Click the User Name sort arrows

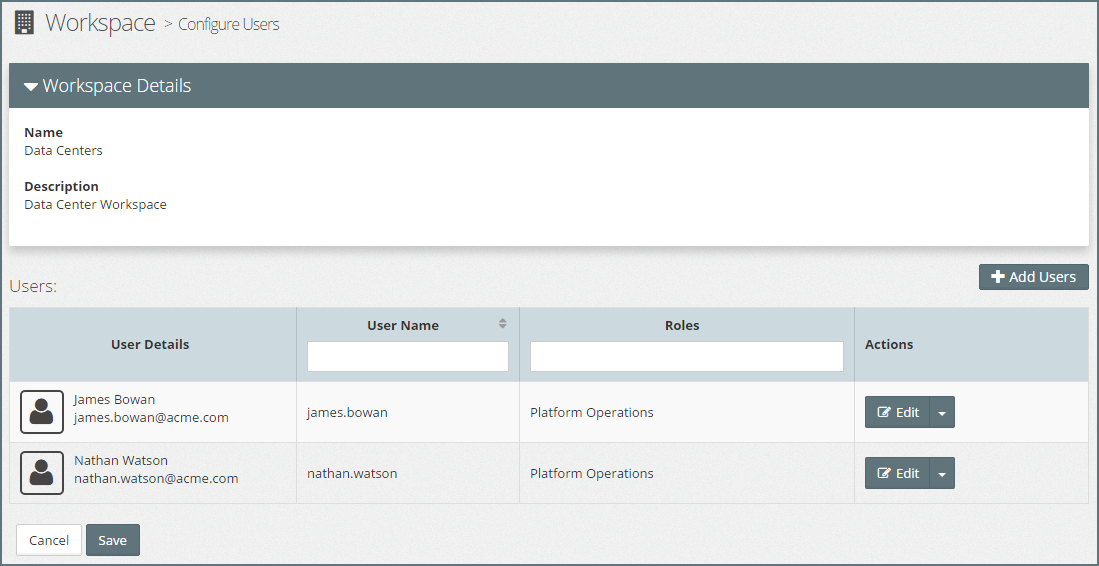click(503, 324)
